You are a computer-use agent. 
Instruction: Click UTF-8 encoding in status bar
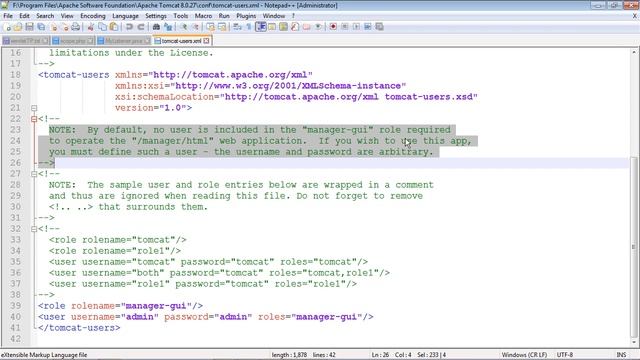tap(565, 355)
